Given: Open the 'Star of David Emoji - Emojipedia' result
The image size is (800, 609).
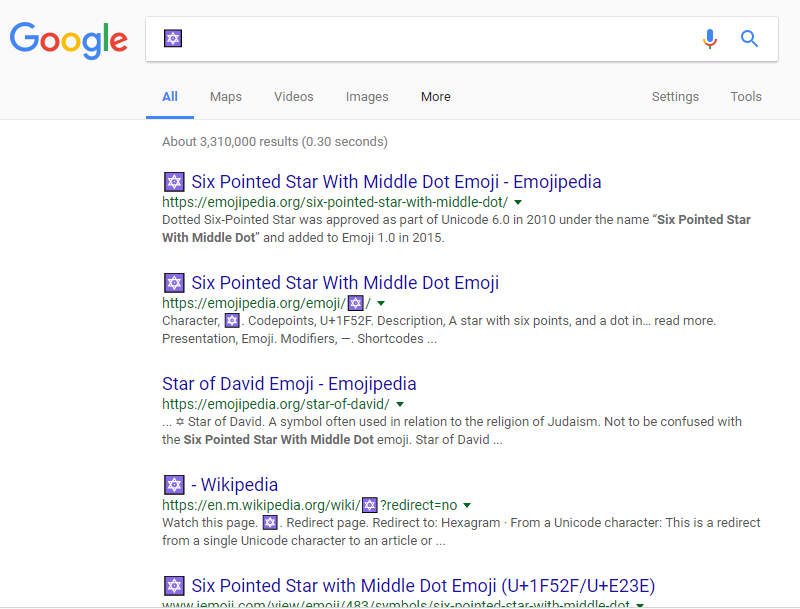Looking at the screenshot, I should tap(289, 384).
